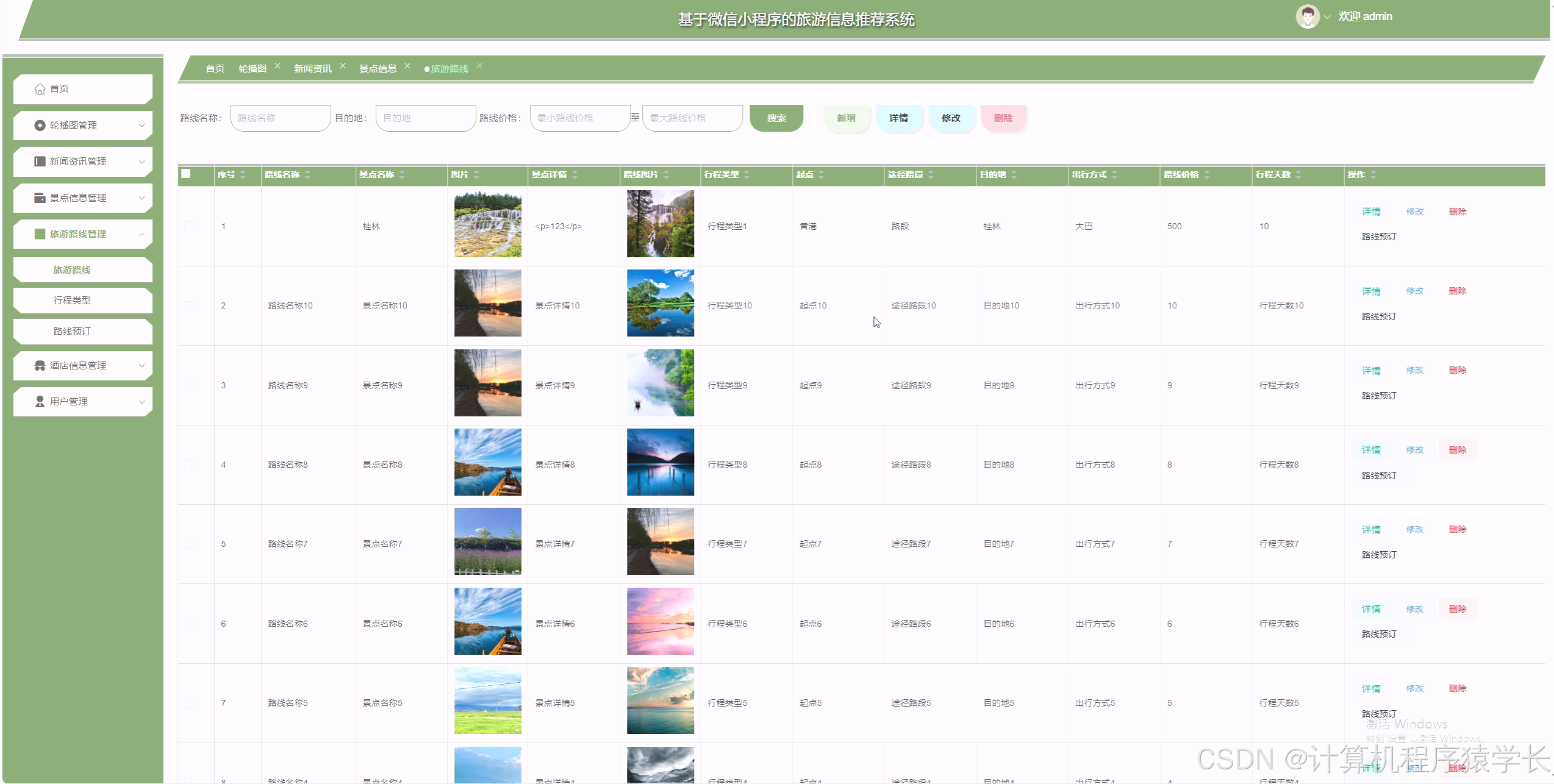Click the admin avatar icon

click(x=1307, y=16)
